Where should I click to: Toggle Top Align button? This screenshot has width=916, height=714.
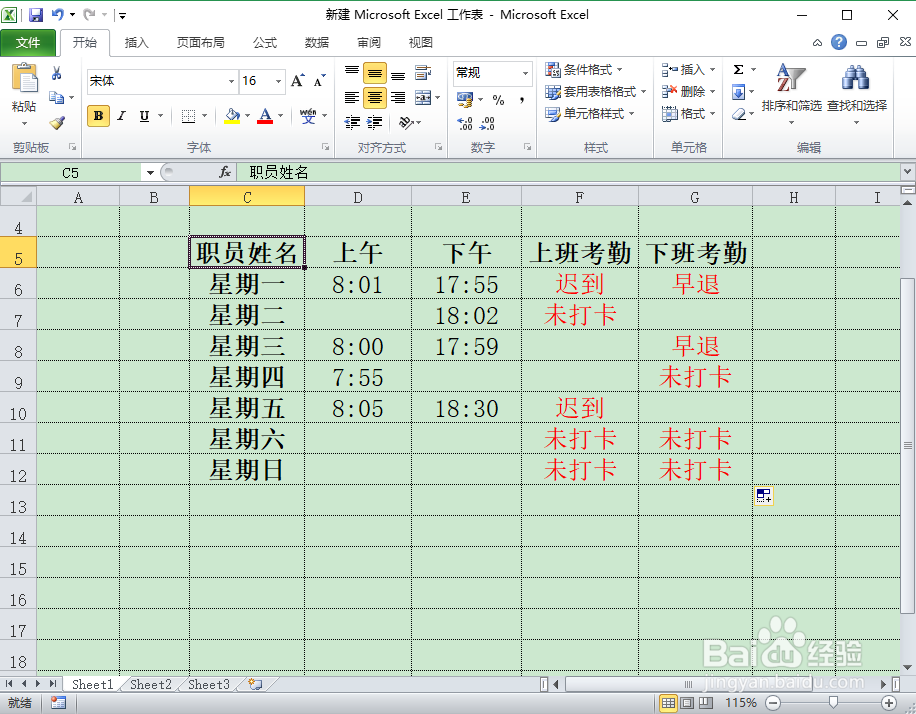pos(352,73)
